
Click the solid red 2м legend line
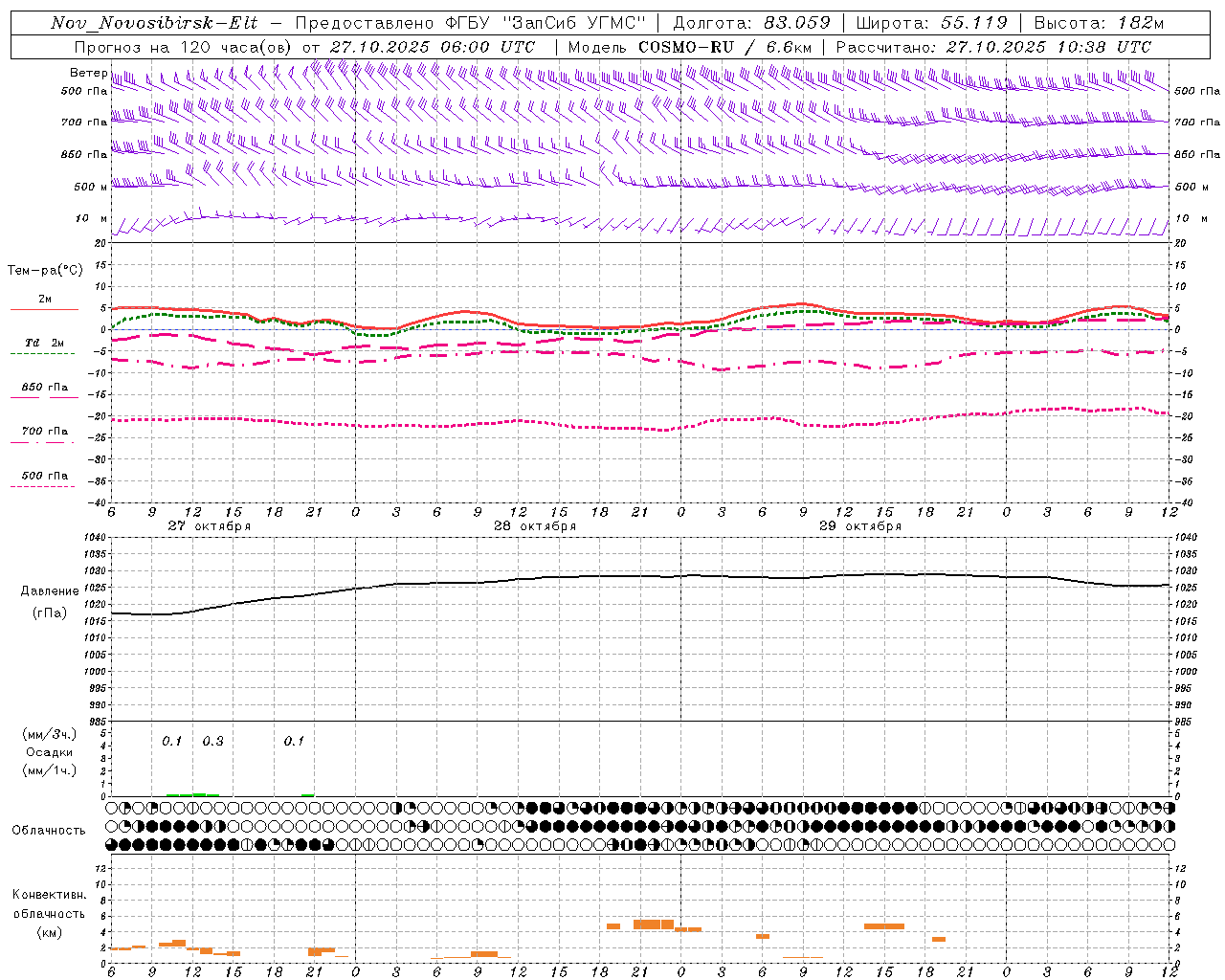pyautogui.click(x=44, y=310)
